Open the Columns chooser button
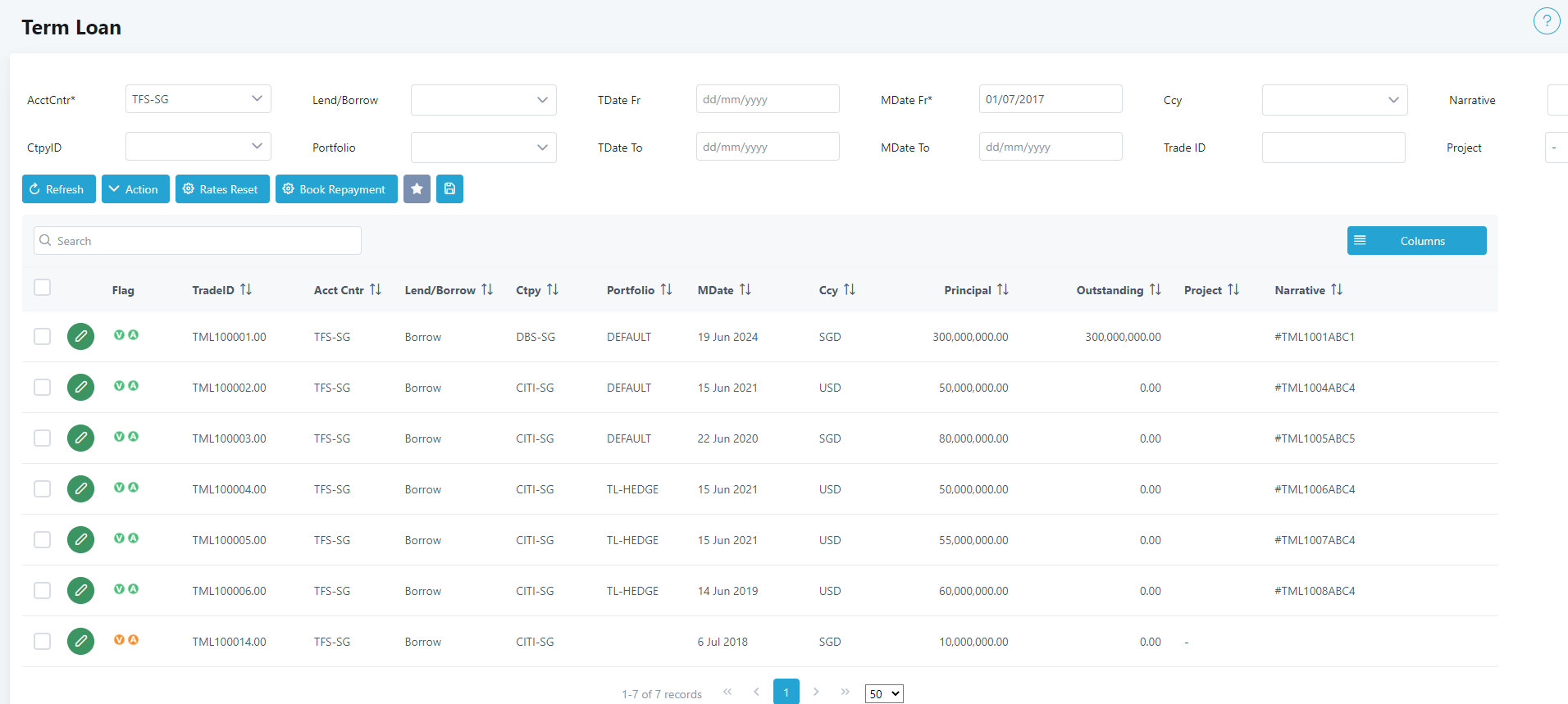Screen dimensions: 1568x704 (x=1416, y=241)
